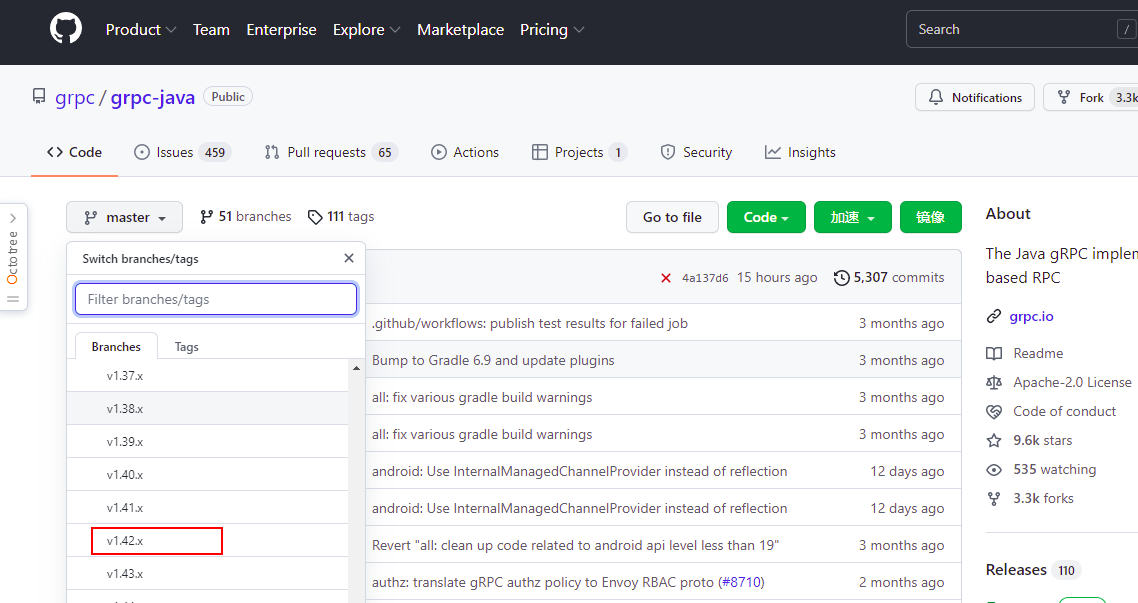This screenshot has width=1138, height=603.
Task: Switch to branch v1.43.x
Action: click(208, 574)
